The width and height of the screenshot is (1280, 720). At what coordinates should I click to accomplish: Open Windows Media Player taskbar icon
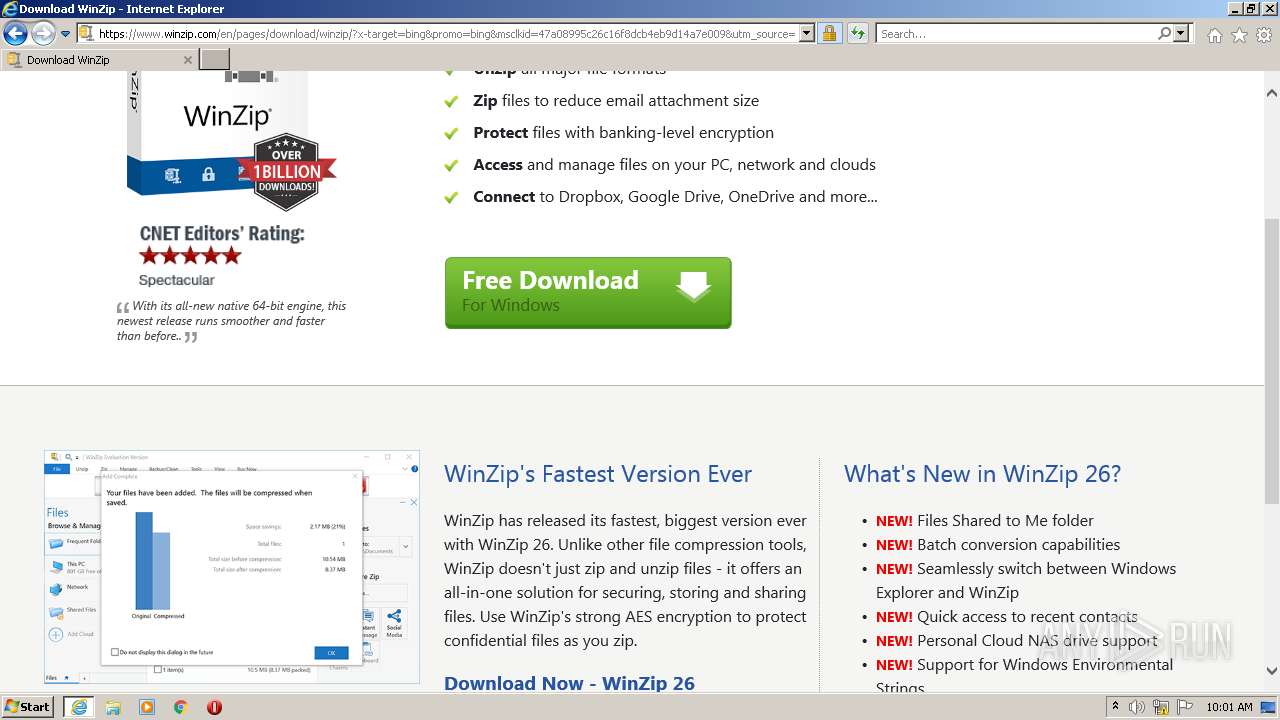[x=147, y=707]
